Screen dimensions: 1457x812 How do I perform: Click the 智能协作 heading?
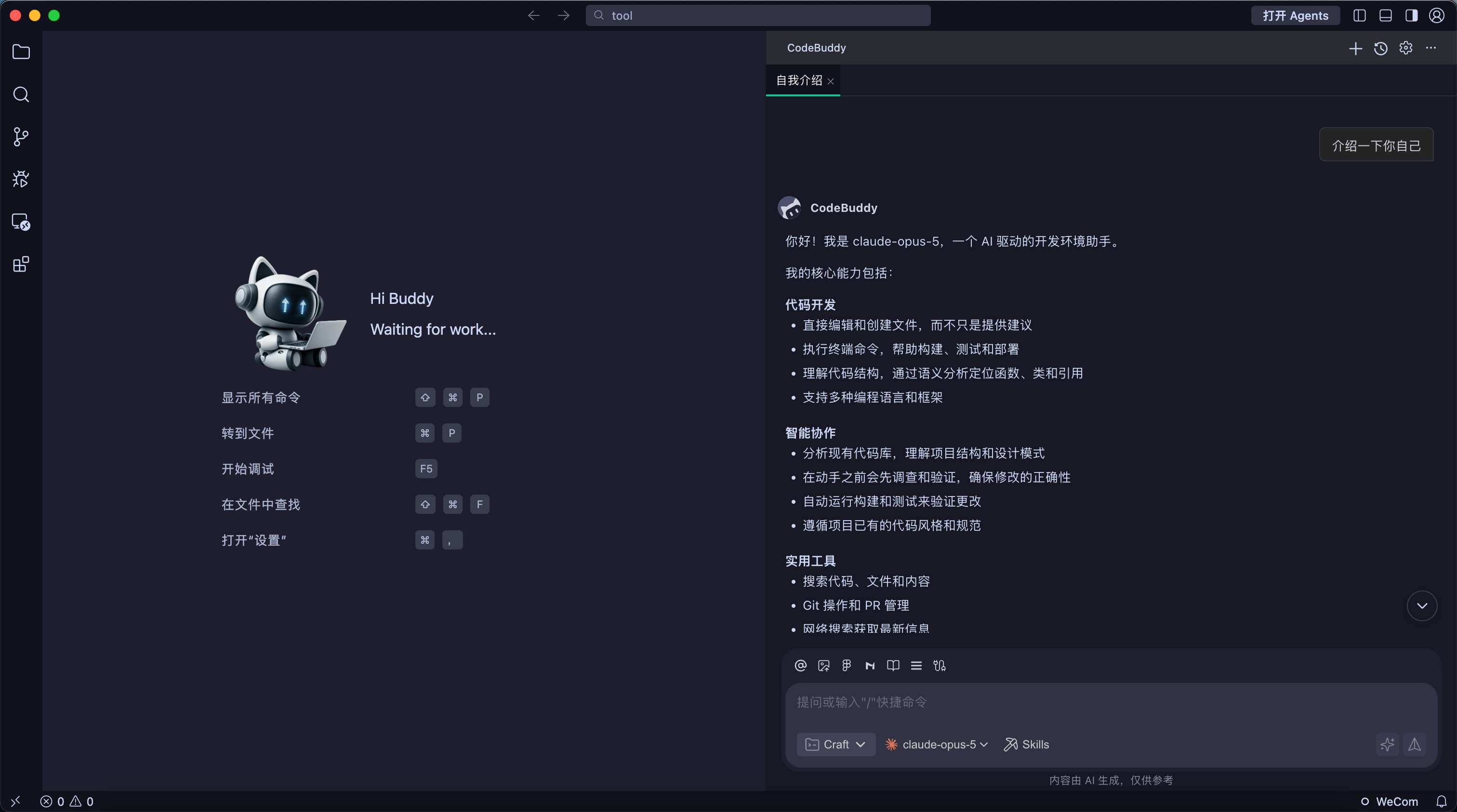[x=810, y=433]
